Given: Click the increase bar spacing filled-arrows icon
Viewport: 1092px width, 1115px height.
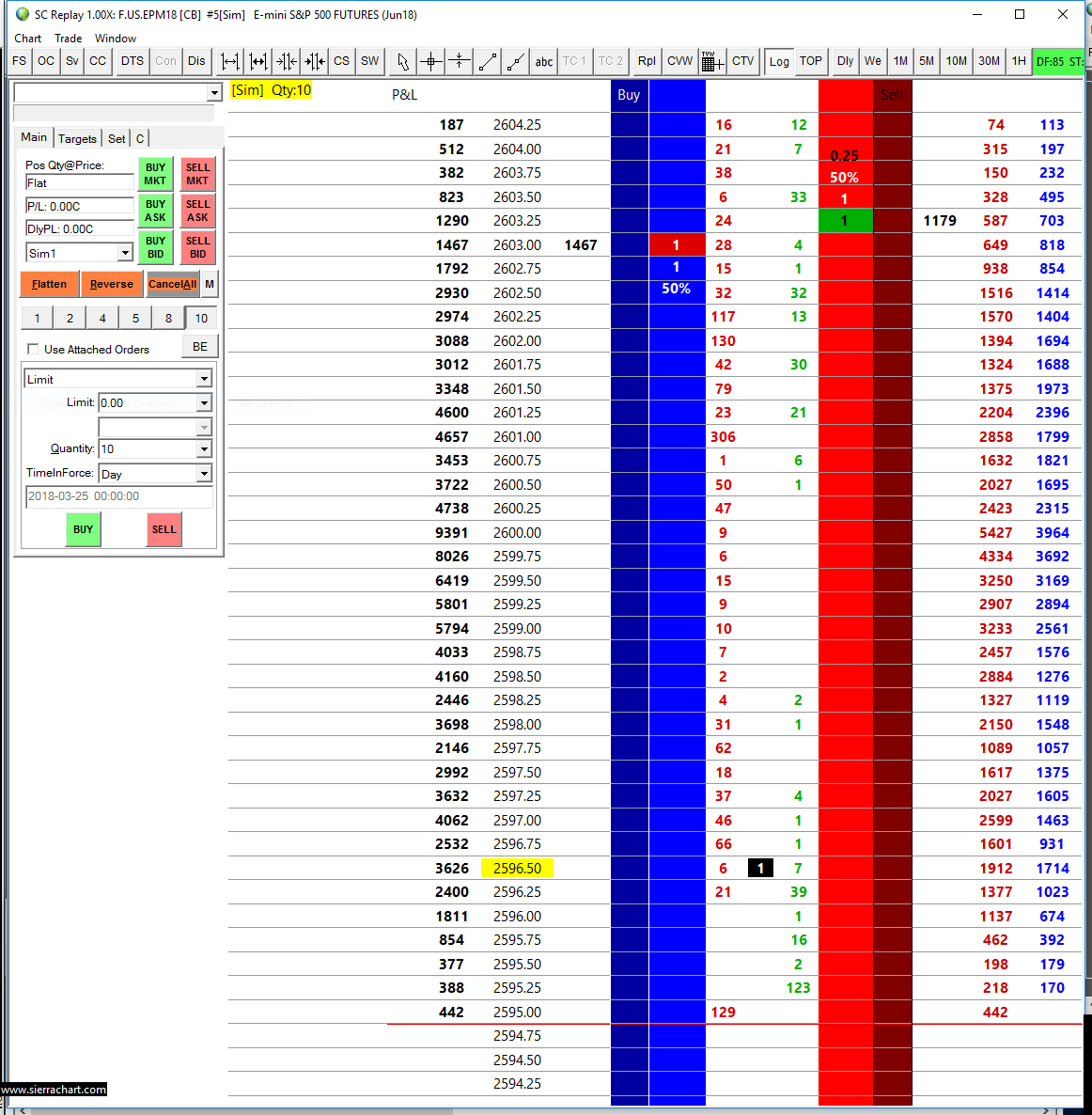Looking at the screenshot, I should (x=258, y=62).
